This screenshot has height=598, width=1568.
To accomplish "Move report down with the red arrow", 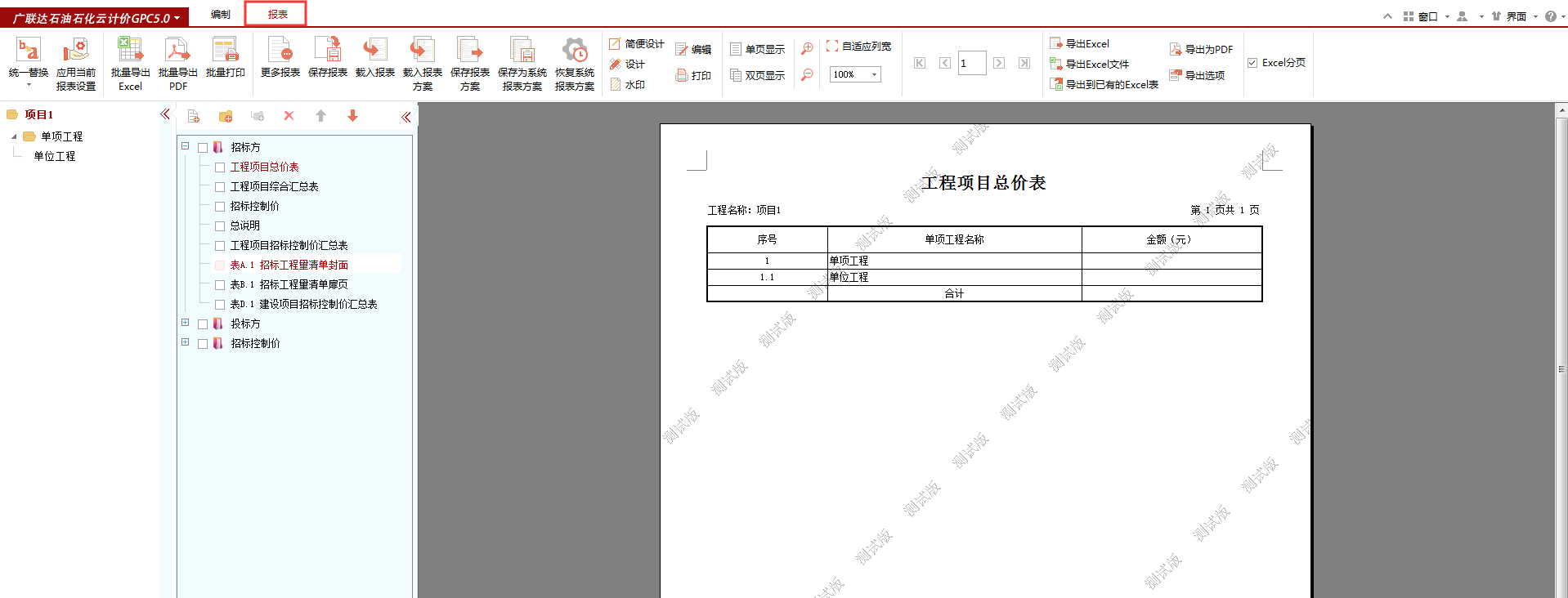I will [x=352, y=116].
